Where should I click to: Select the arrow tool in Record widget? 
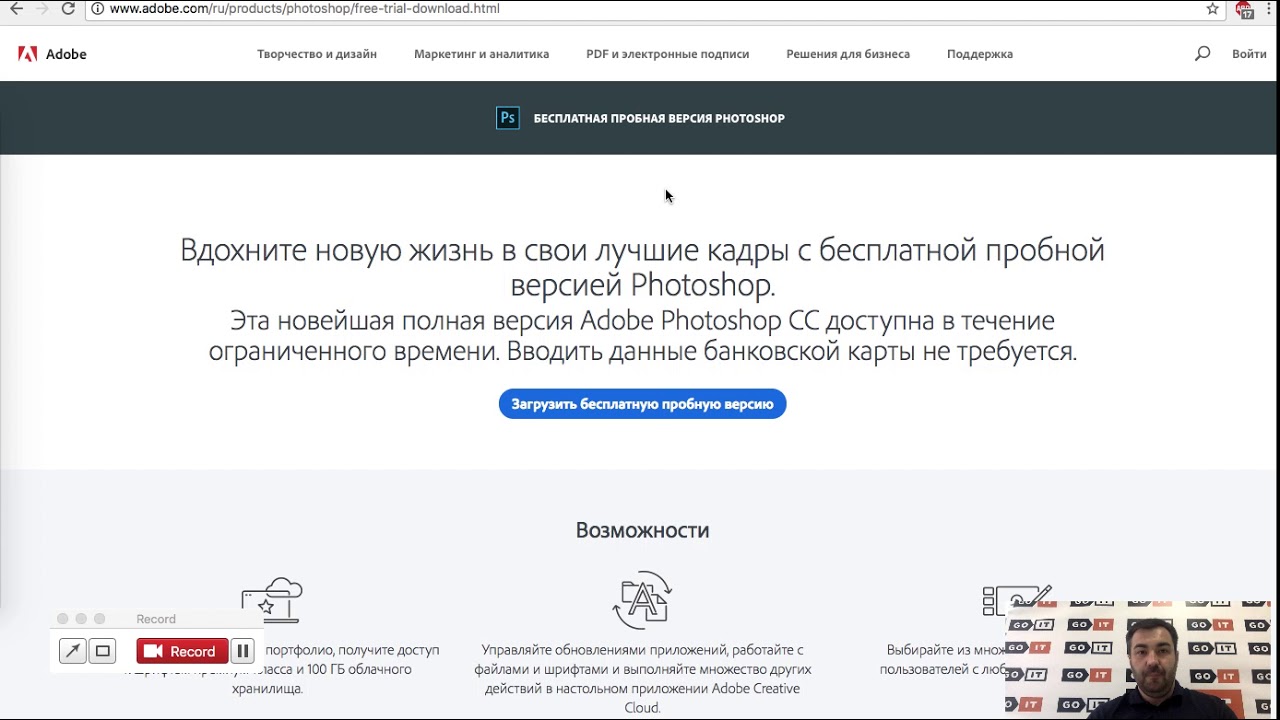click(72, 651)
